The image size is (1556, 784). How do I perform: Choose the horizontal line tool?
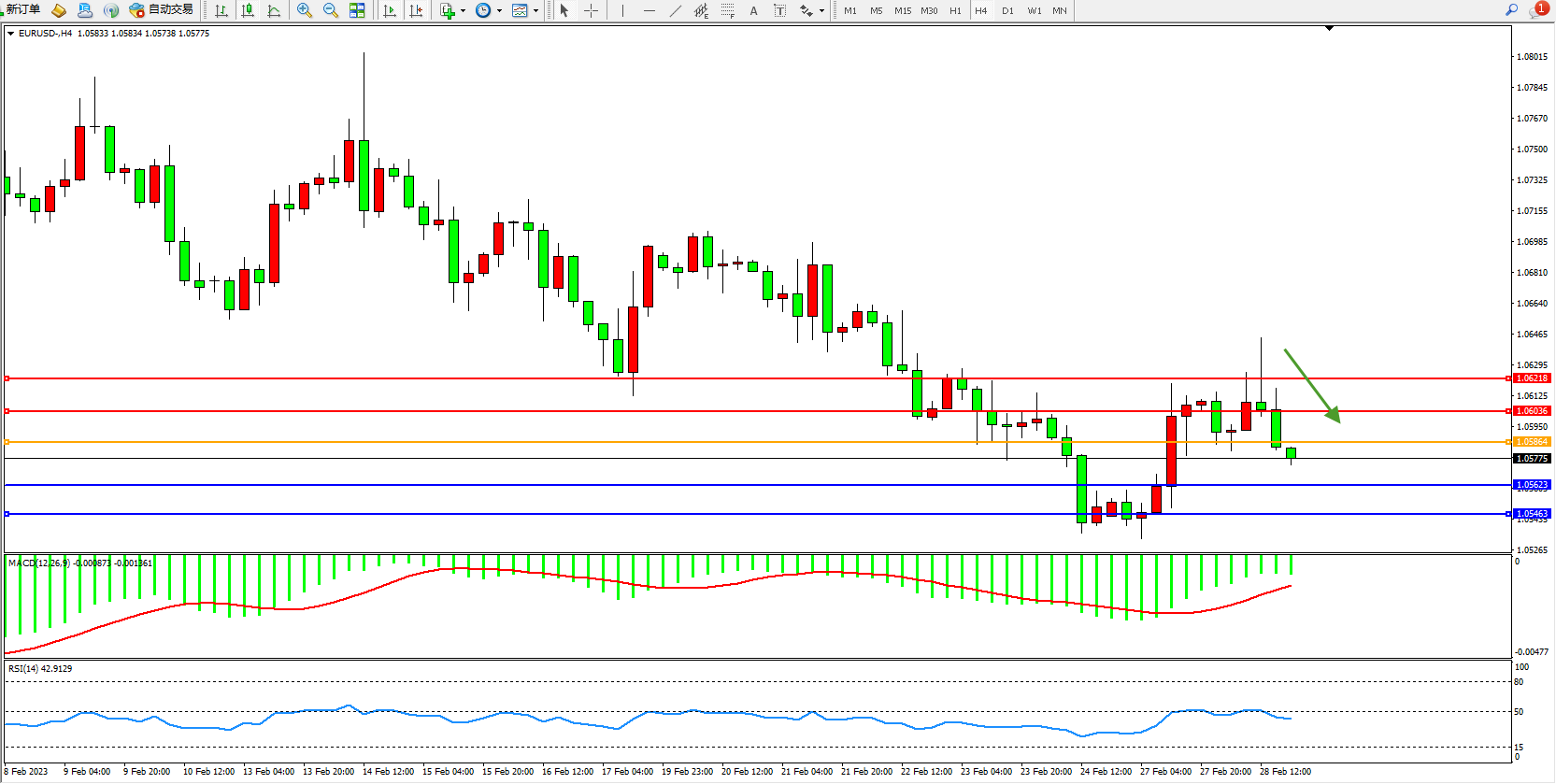pos(649,10)
